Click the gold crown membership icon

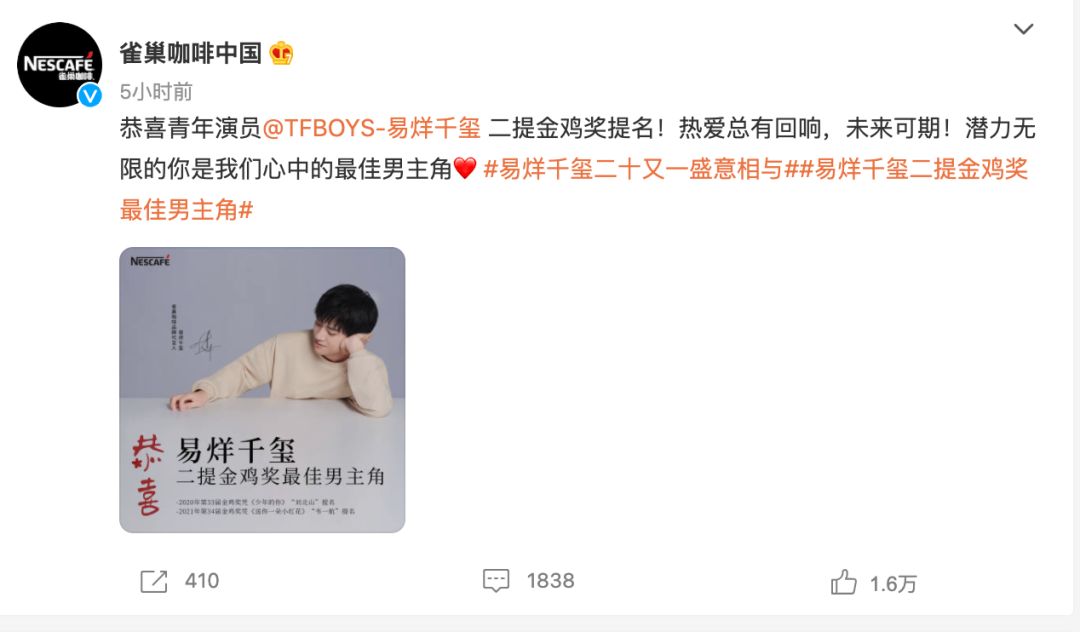(281, 53)
